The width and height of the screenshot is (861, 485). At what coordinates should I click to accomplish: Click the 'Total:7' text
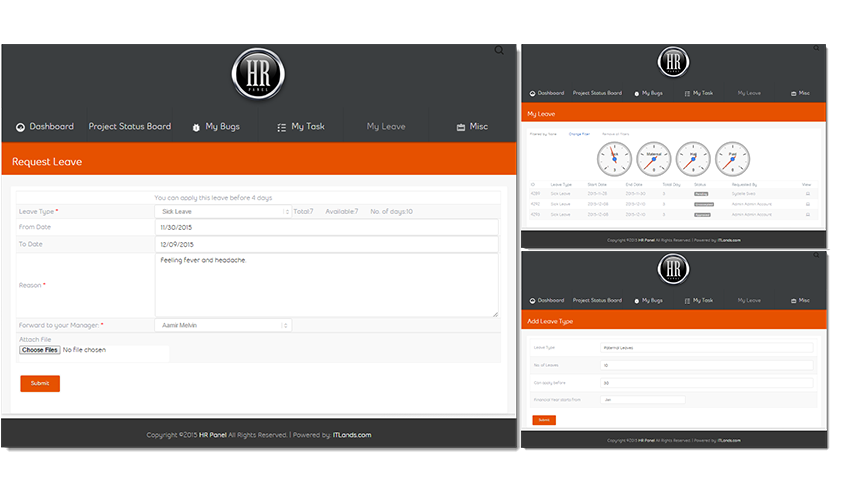(303, 211)
